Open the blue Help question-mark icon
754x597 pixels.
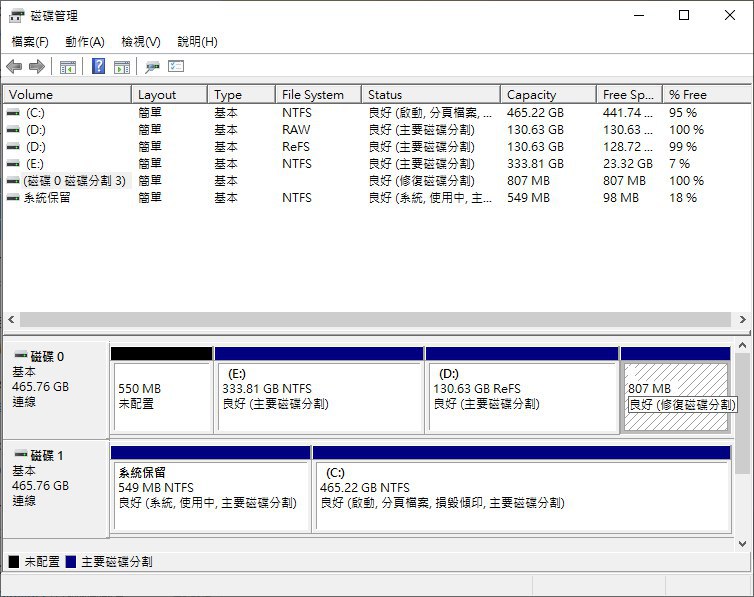point(98,66)
